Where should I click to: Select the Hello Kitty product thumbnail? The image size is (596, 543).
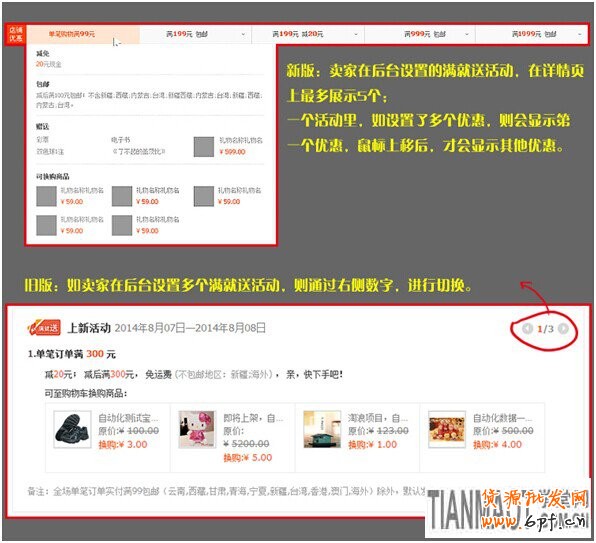tap(197, 429)
